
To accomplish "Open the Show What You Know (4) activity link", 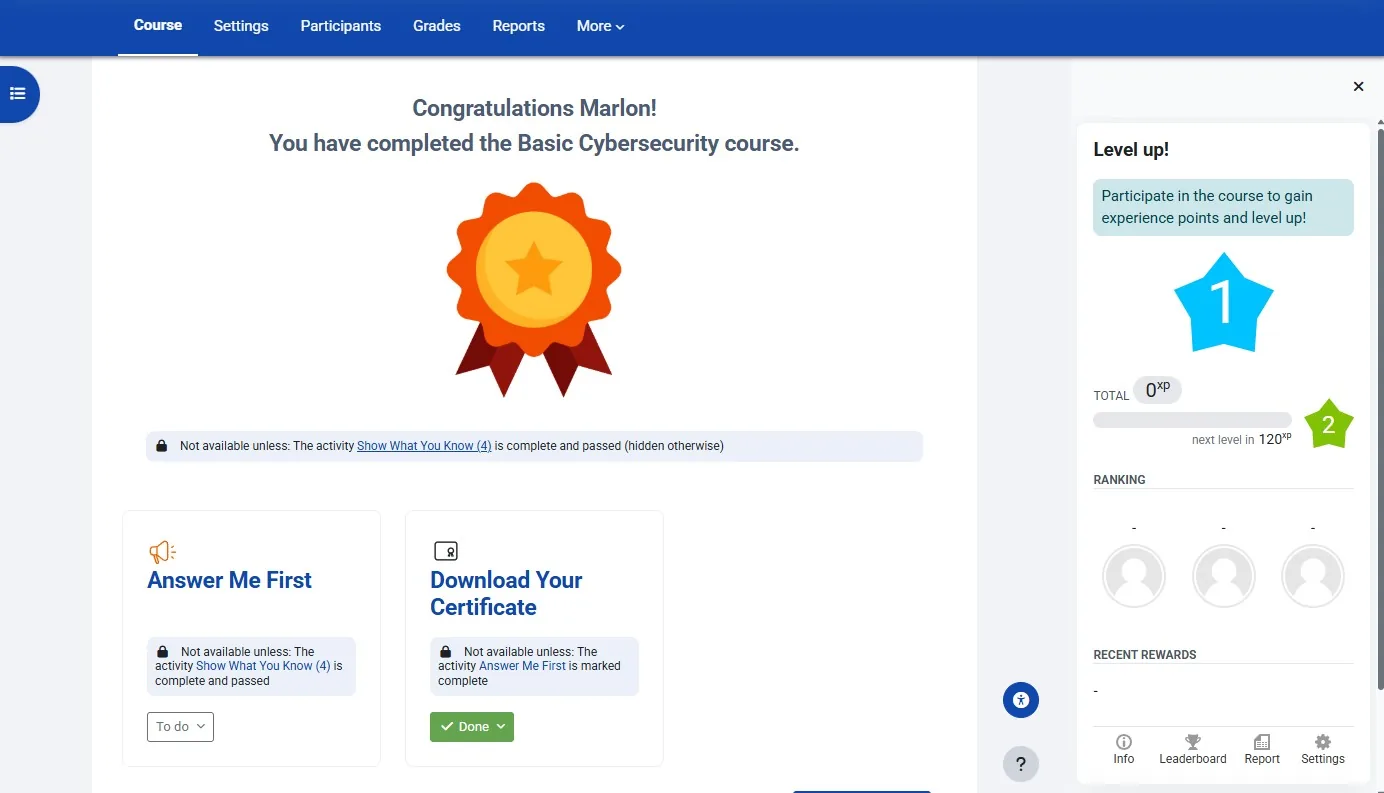I will click(x=423, y=446).
